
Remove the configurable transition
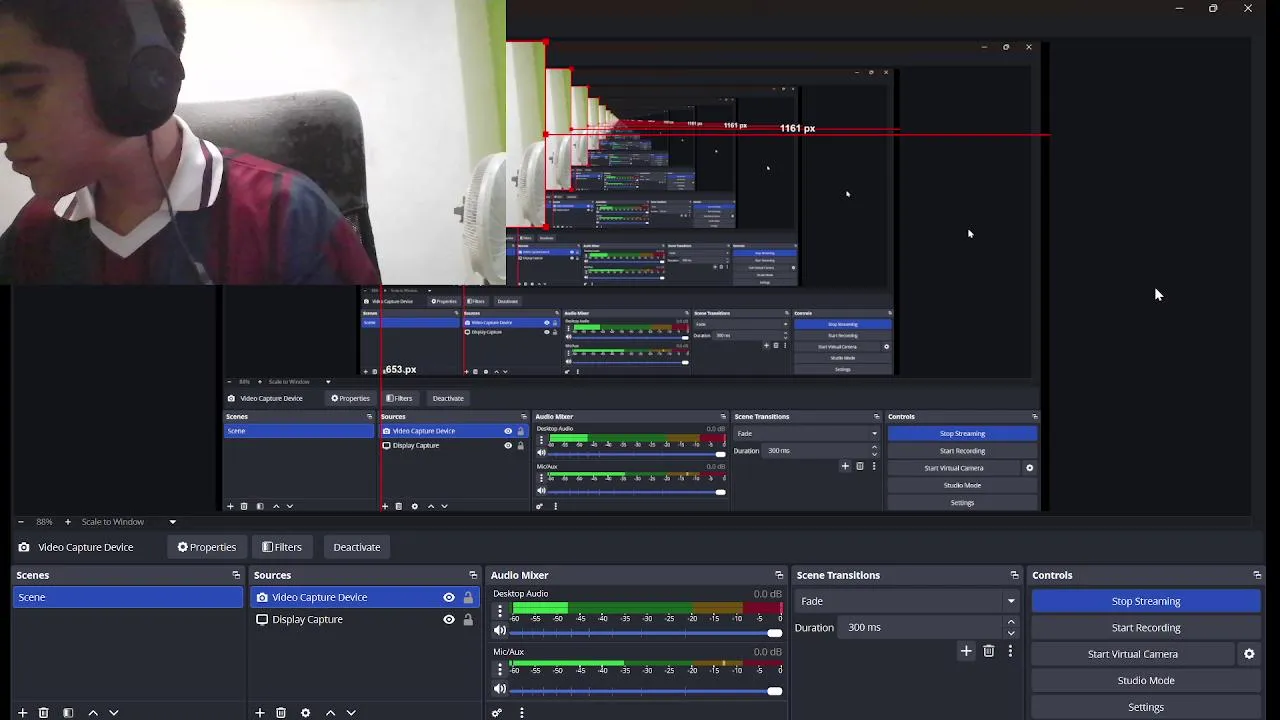tap(989, 651)
